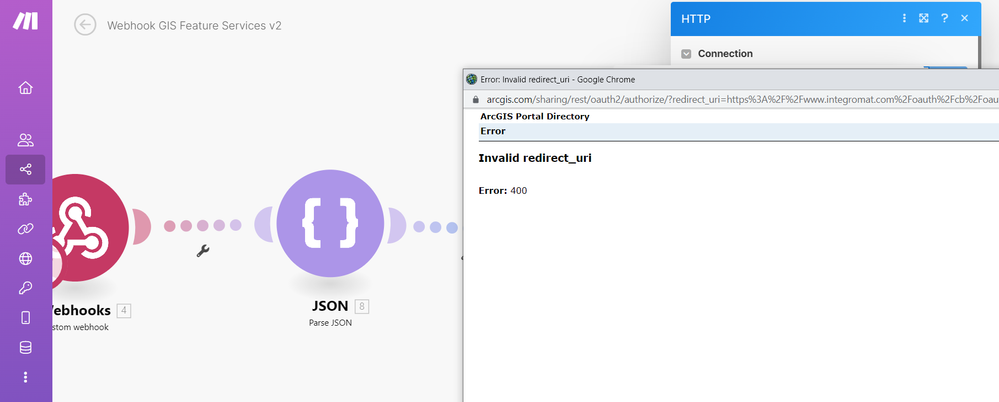Click the Webhooks module number badge 4
The image size is (999, 402).
click(x=124, y=311)
